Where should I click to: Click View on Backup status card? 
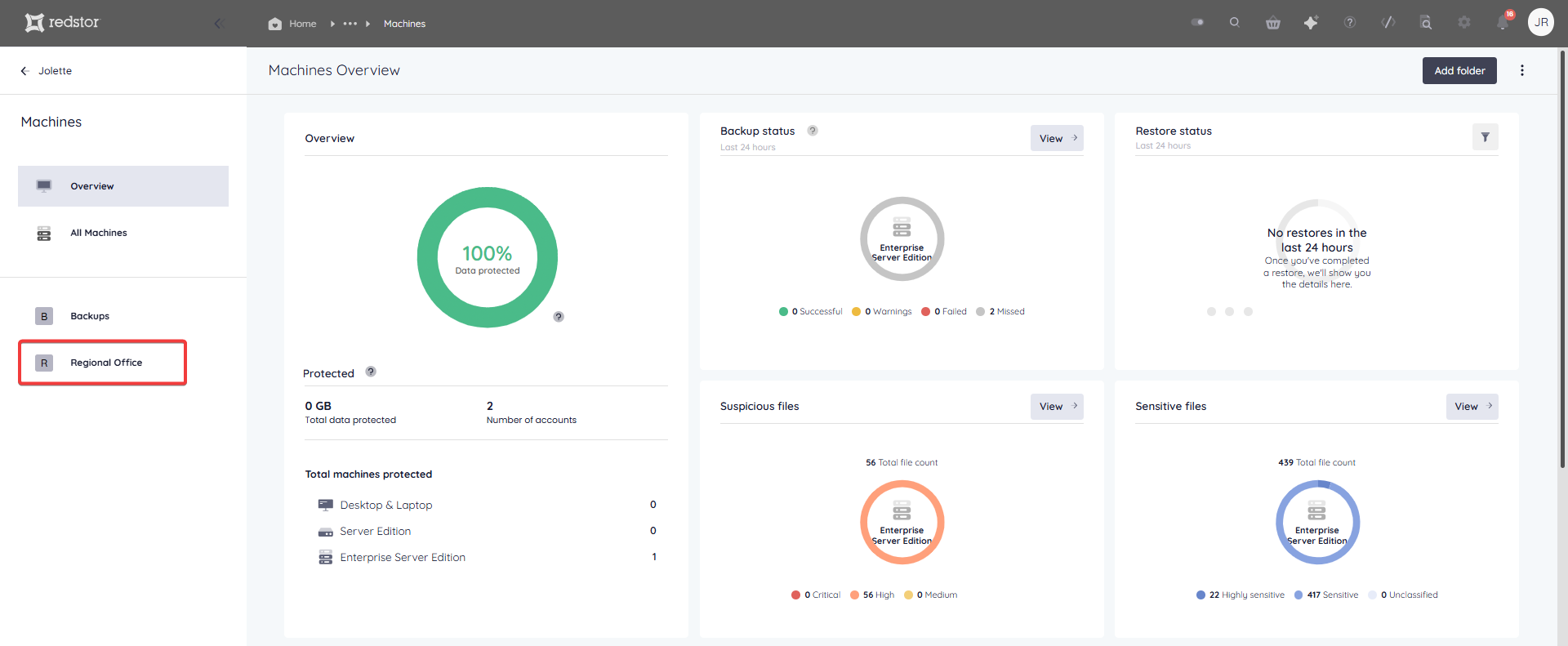coord(1057,138)
